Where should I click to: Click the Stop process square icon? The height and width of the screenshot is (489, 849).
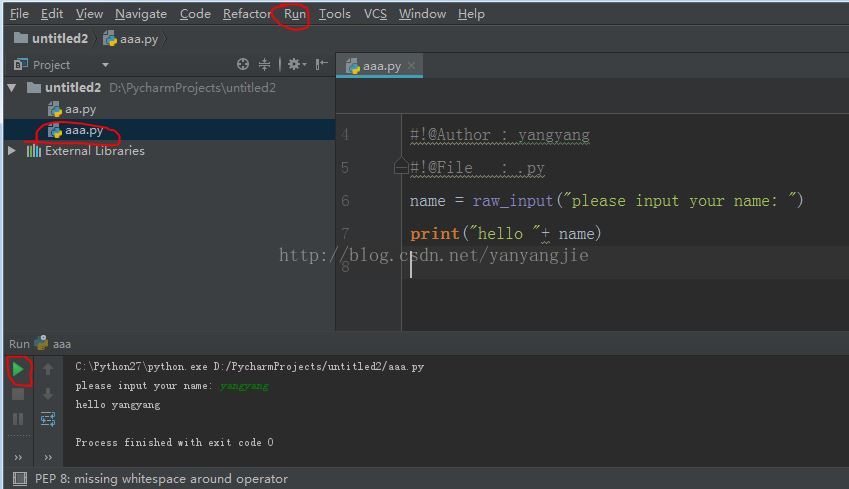[x=18, y=394]
